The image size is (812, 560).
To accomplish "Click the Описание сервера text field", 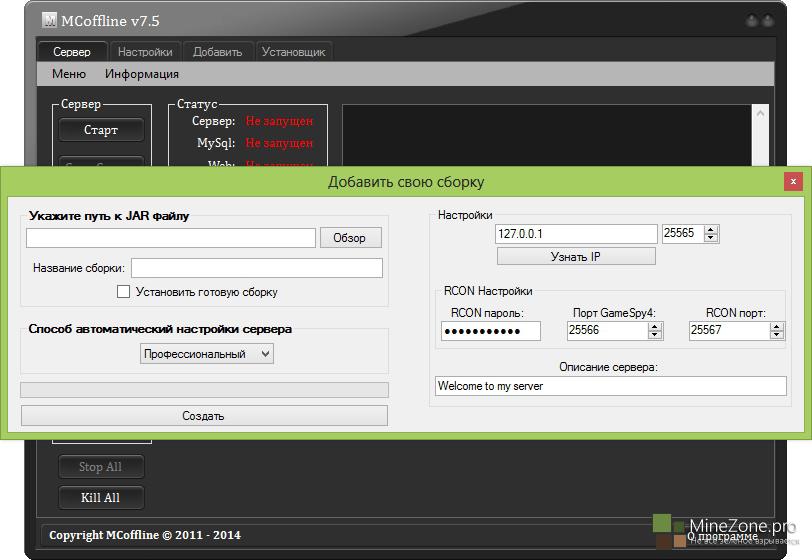I will coord(610,386).
